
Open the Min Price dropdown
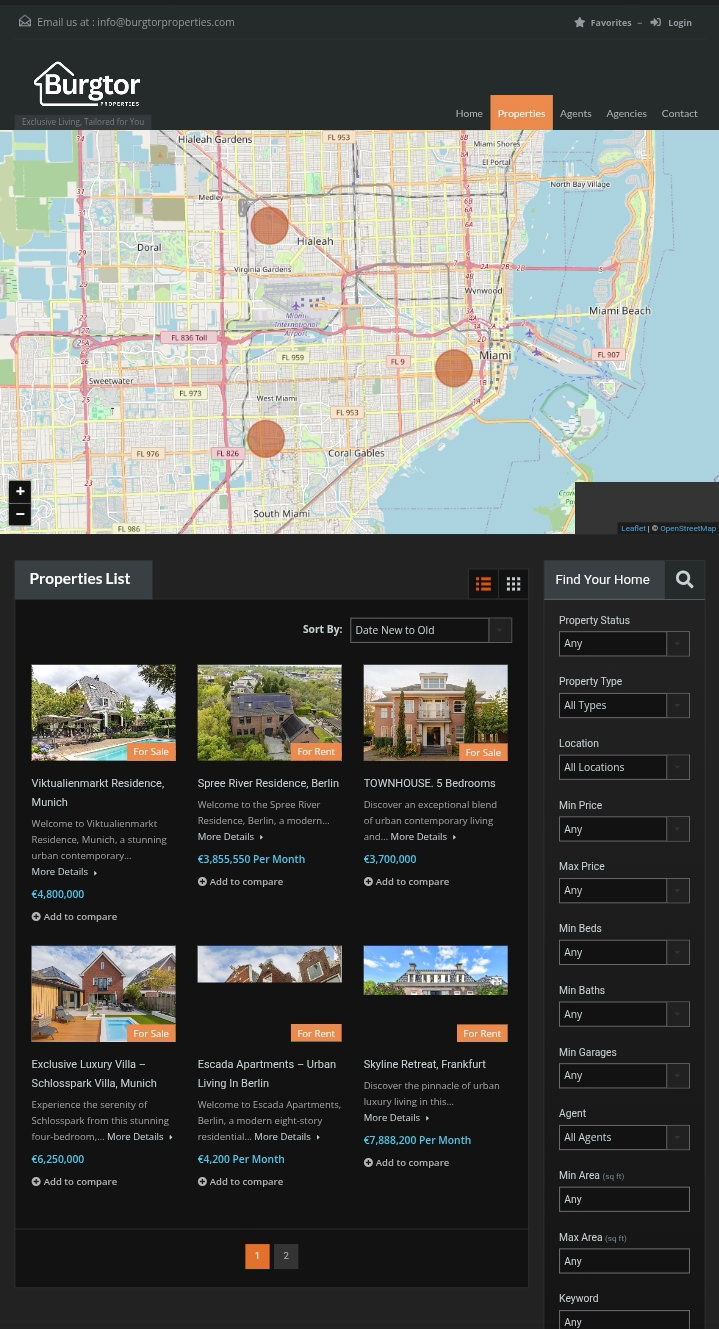pos(624,829)
